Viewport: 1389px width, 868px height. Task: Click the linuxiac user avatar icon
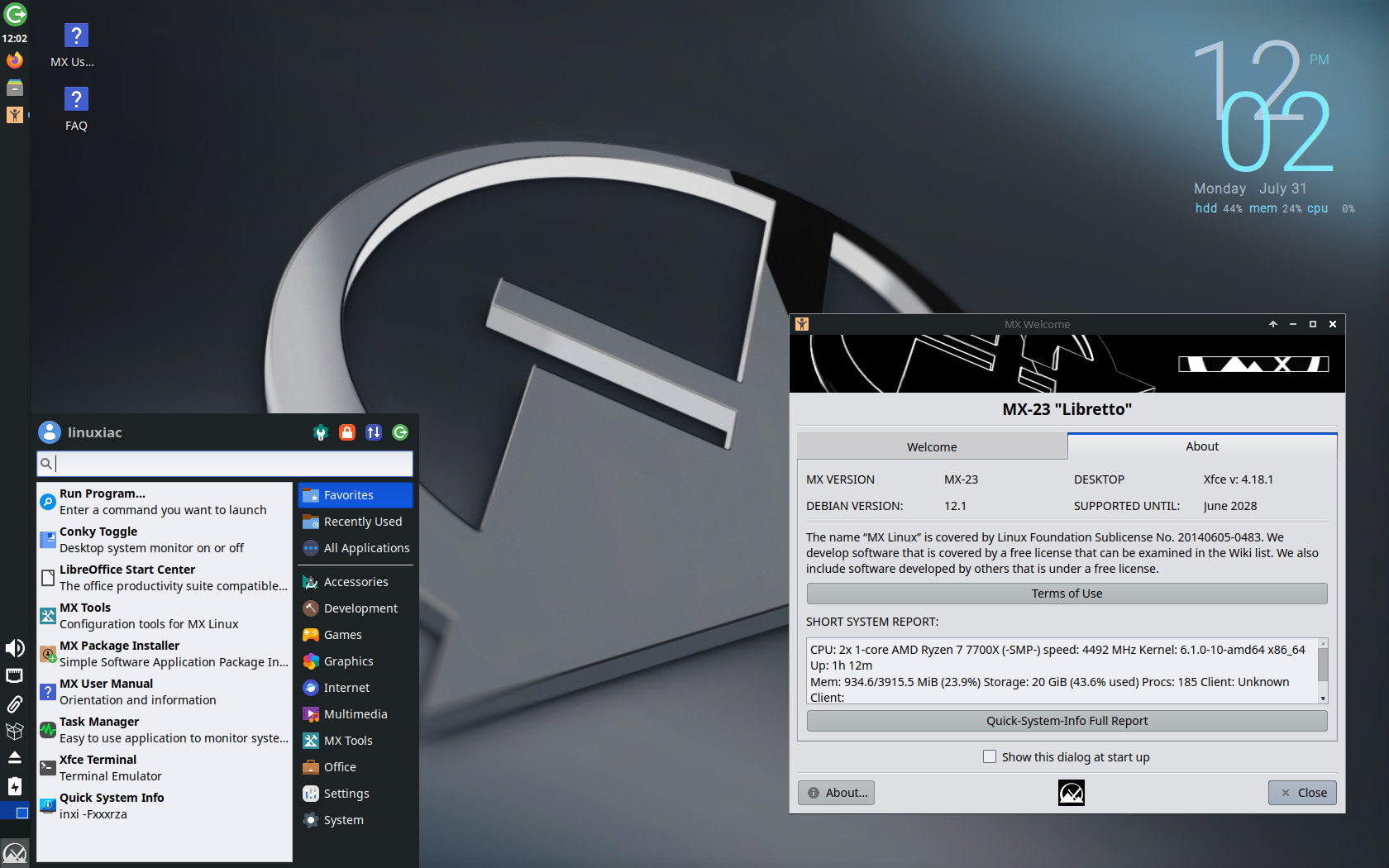coord(50,432)
